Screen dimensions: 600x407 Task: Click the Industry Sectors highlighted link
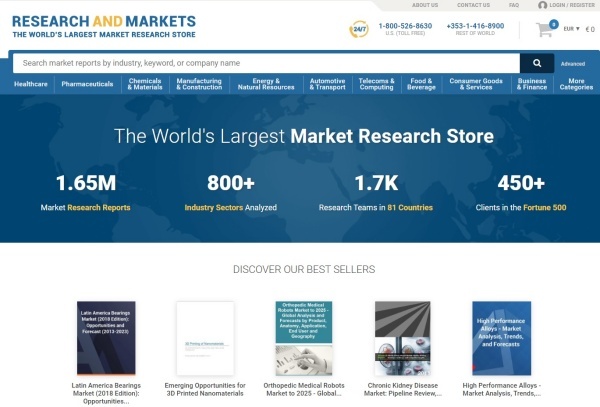pyautogui.click(x=214, y=208)
